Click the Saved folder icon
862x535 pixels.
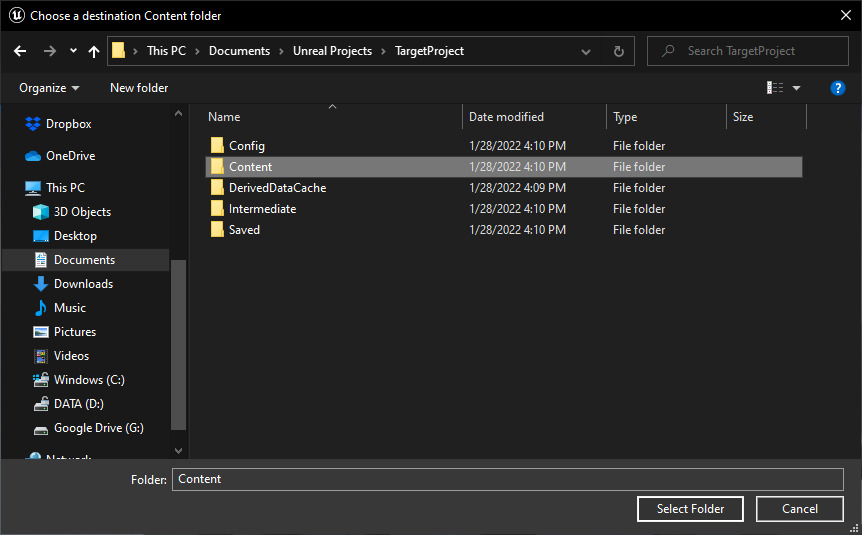(x=217, y=229)
